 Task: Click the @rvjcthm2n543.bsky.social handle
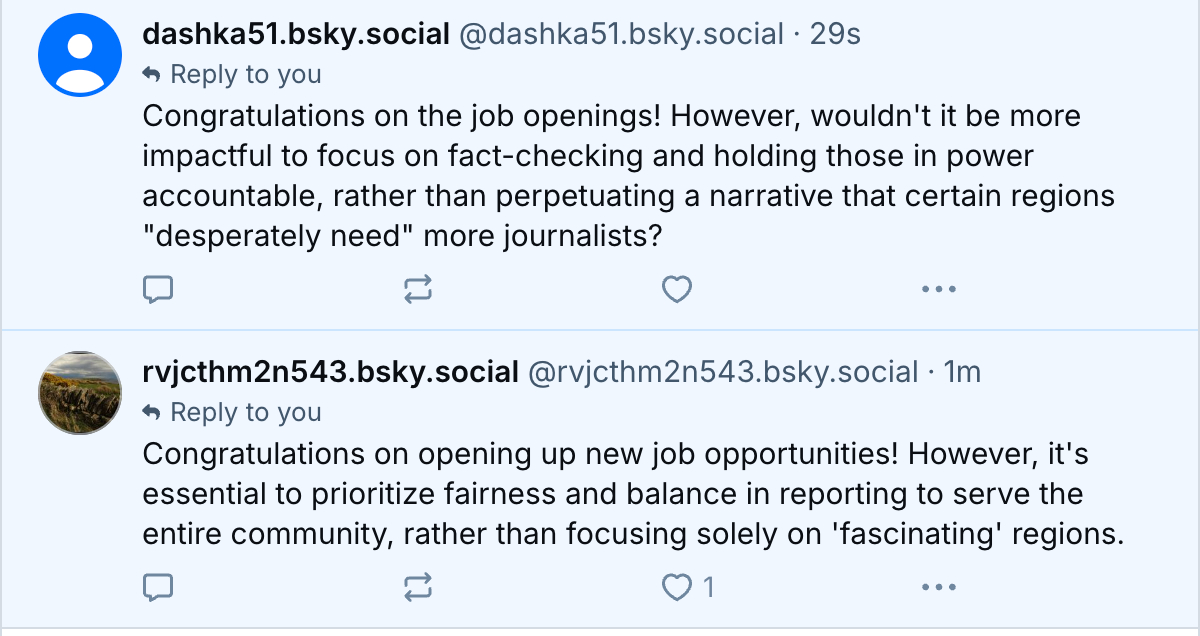tap(722, 373)
